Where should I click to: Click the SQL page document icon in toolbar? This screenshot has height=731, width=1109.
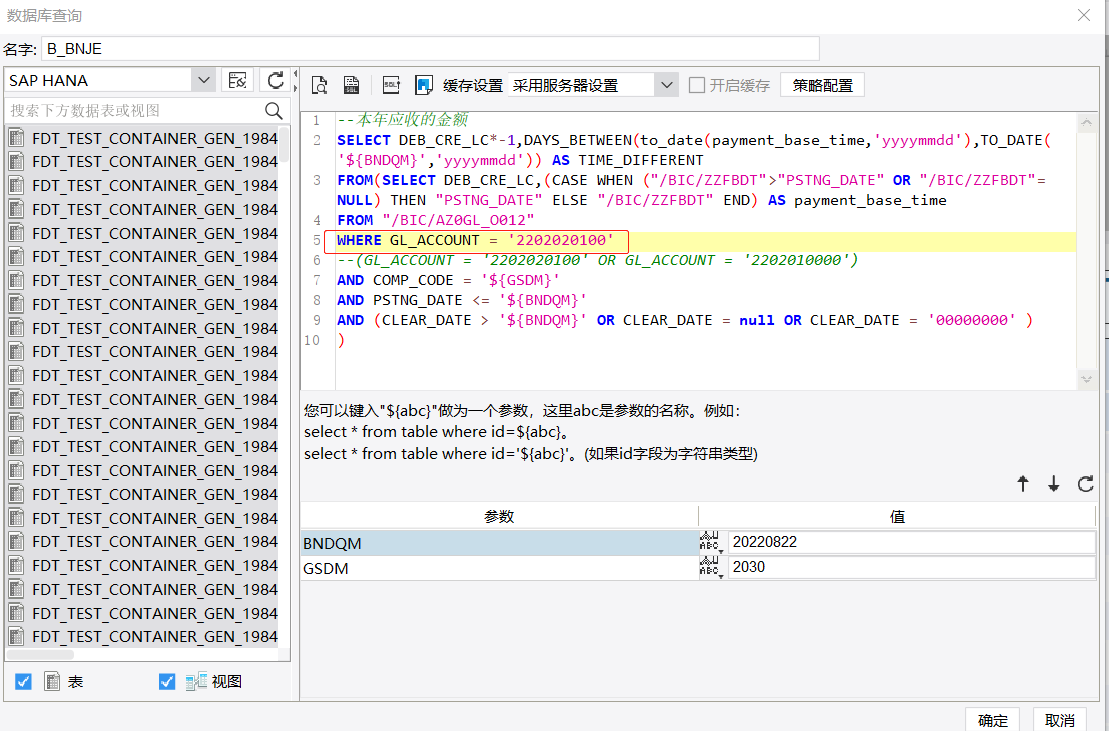[x=351, y=85]
